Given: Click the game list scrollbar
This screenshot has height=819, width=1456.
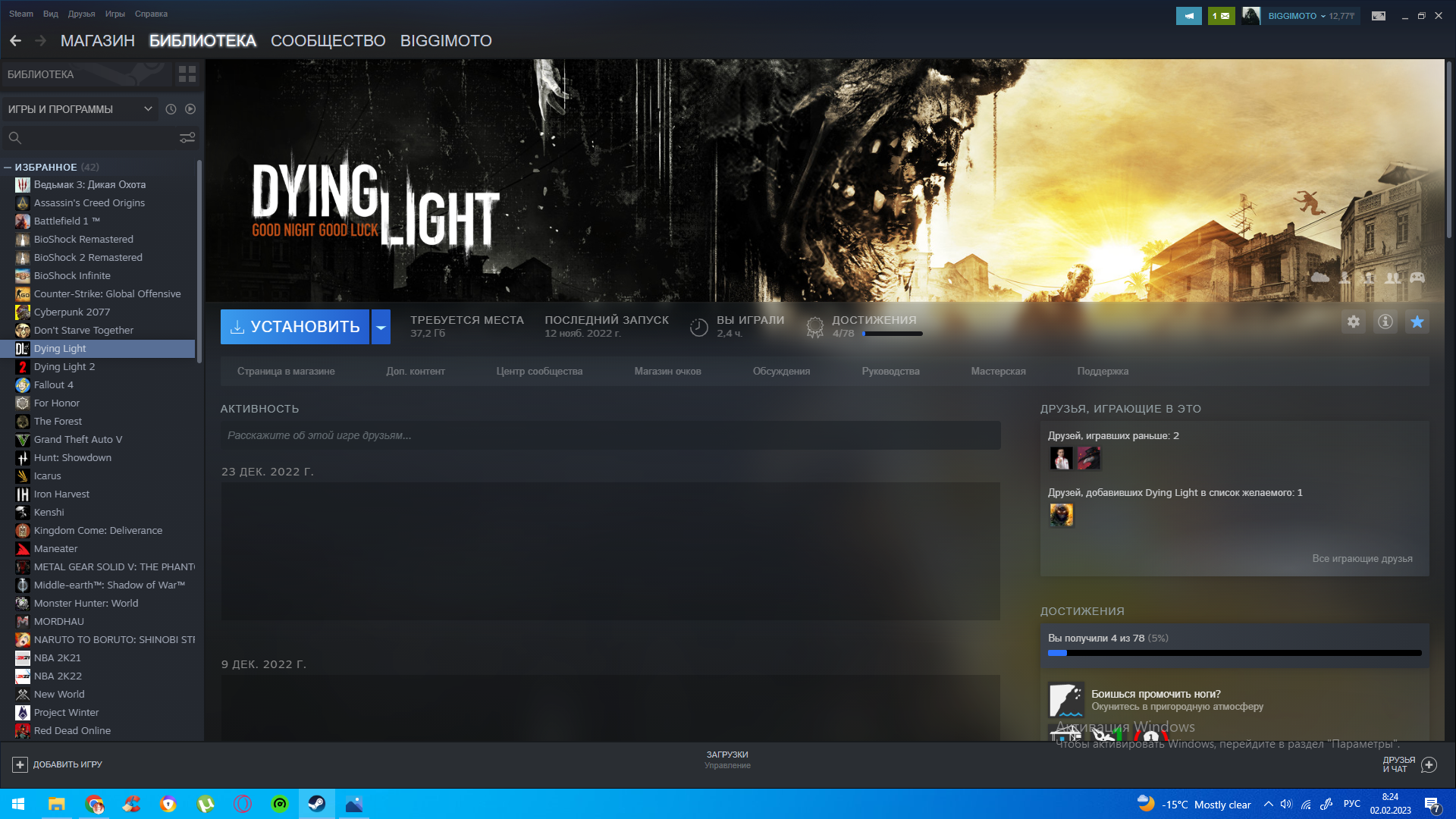Looking at the screenshot, I should [199, 262].
